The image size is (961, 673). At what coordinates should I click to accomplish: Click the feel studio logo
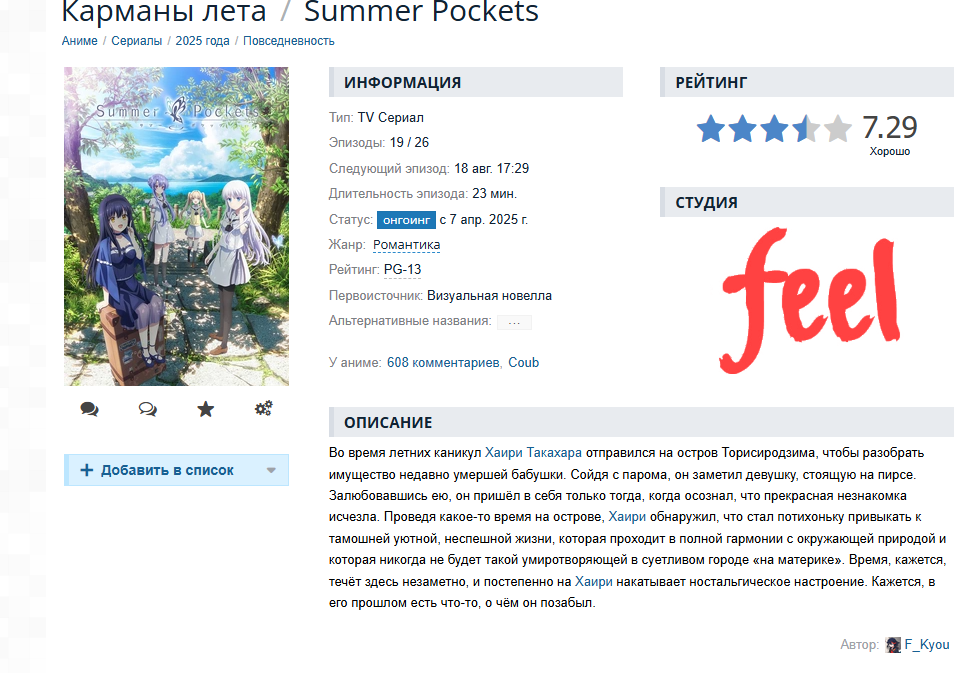(811, 300)
